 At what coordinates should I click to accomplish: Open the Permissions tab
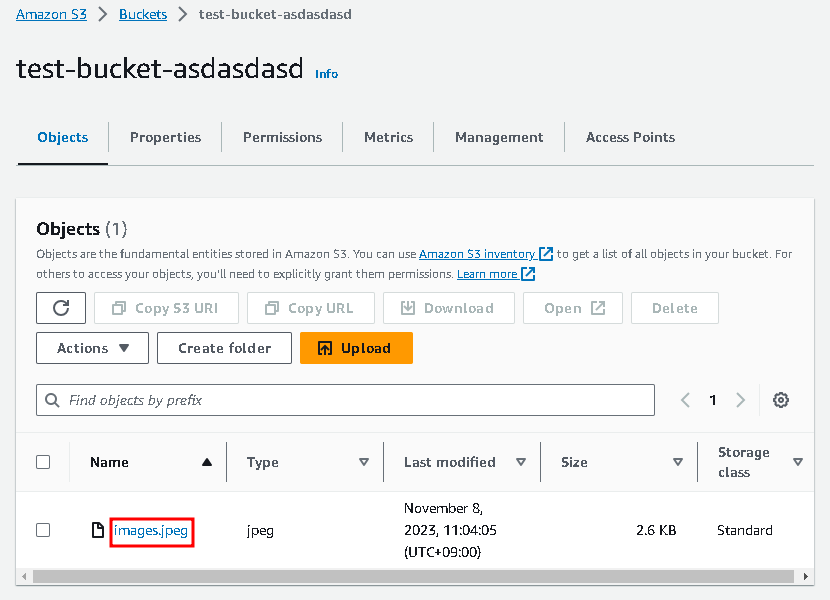[x=282, y=137]
